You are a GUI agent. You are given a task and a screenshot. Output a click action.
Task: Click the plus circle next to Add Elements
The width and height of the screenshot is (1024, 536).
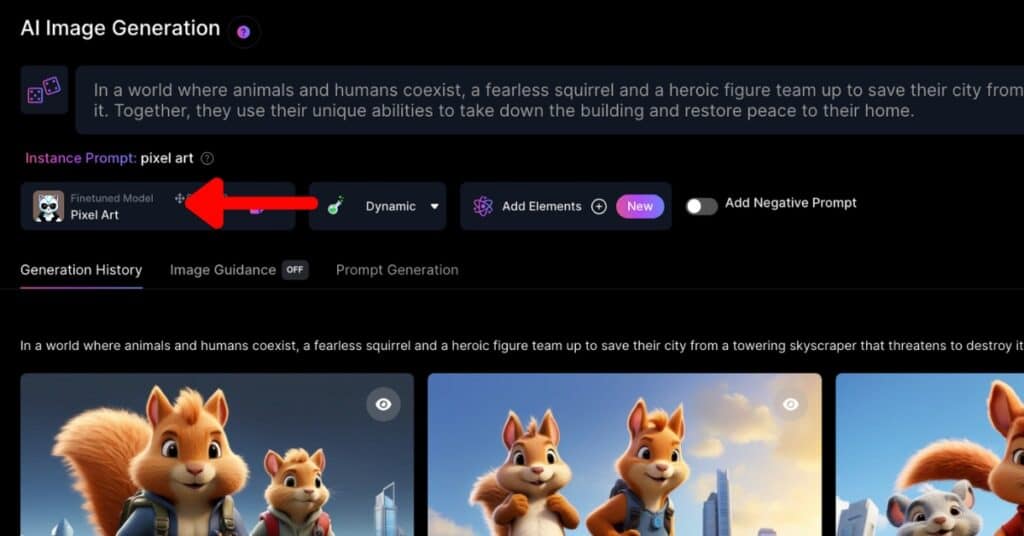599,206
